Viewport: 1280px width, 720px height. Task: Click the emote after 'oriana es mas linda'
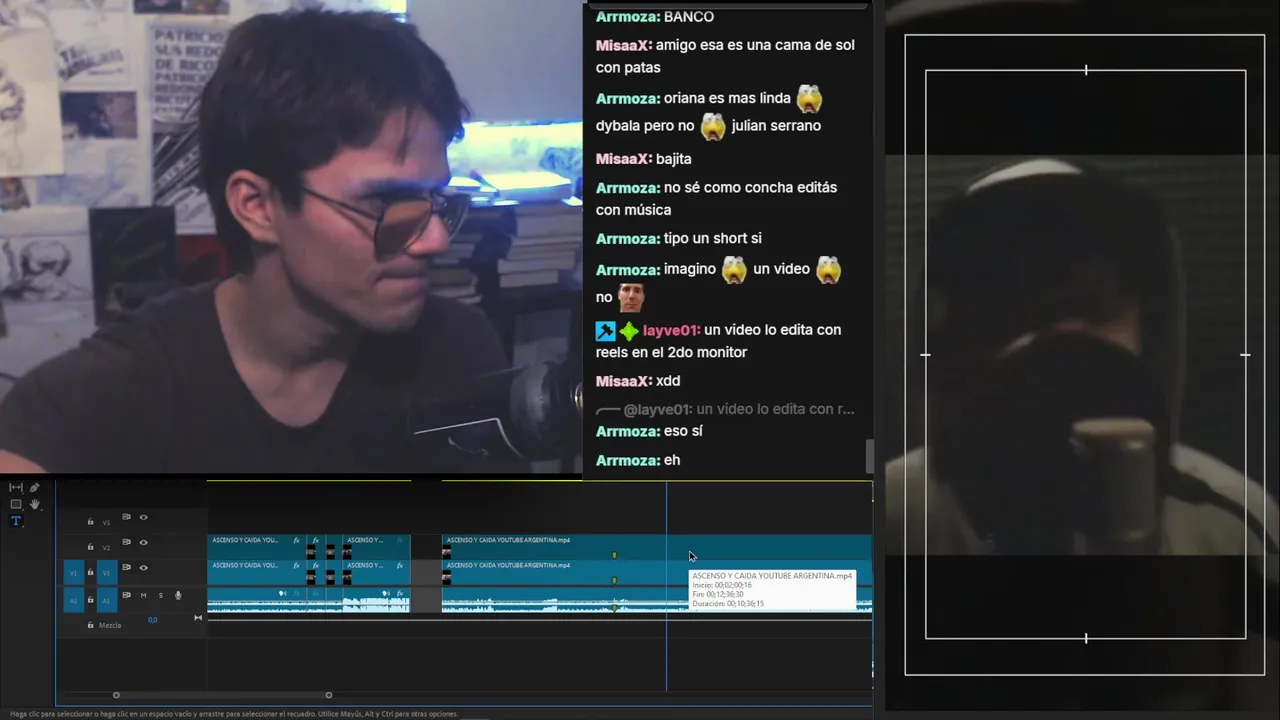pos(809,98)
